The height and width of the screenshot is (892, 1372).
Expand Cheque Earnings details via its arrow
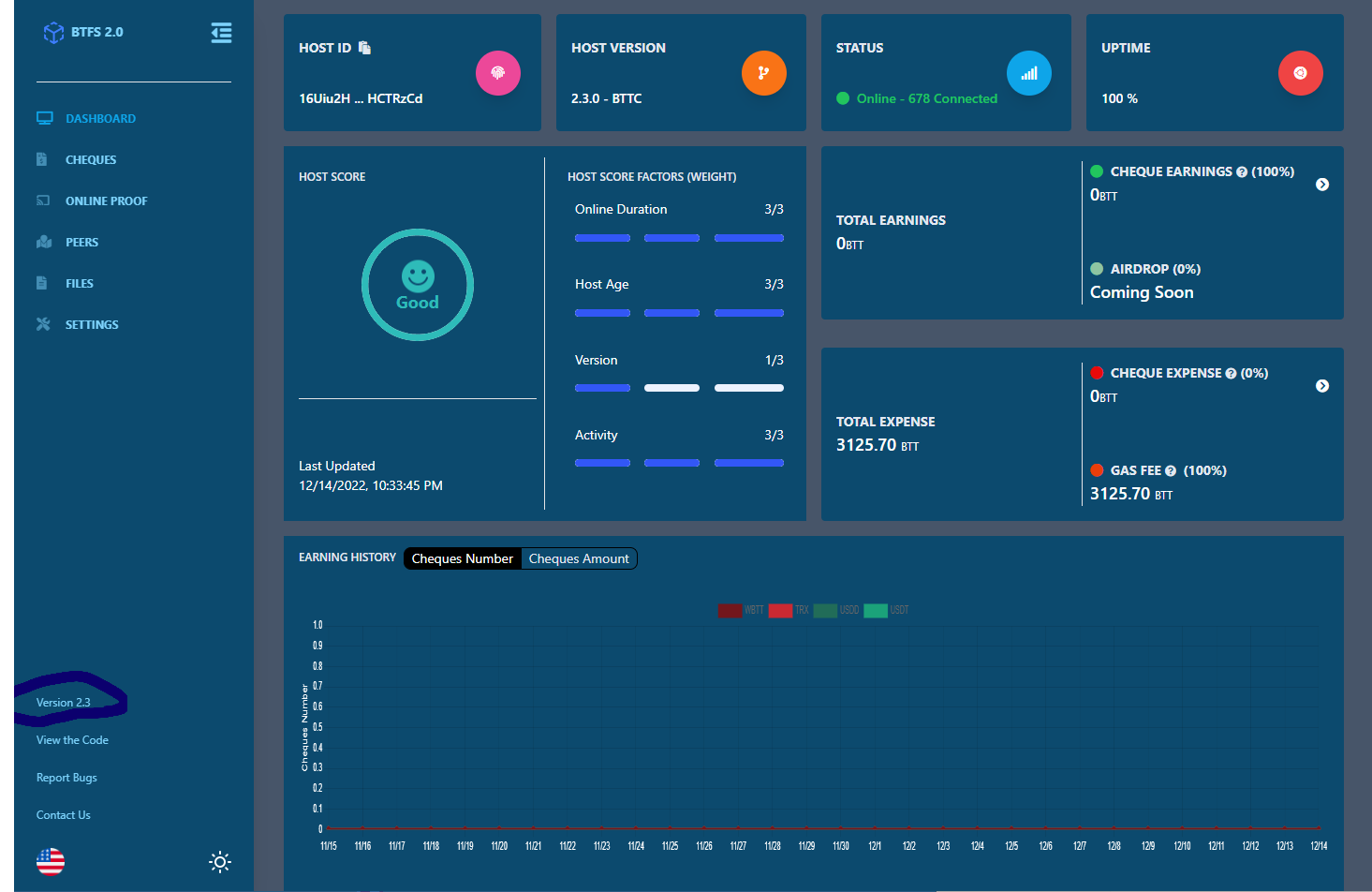click(1321, 185)
